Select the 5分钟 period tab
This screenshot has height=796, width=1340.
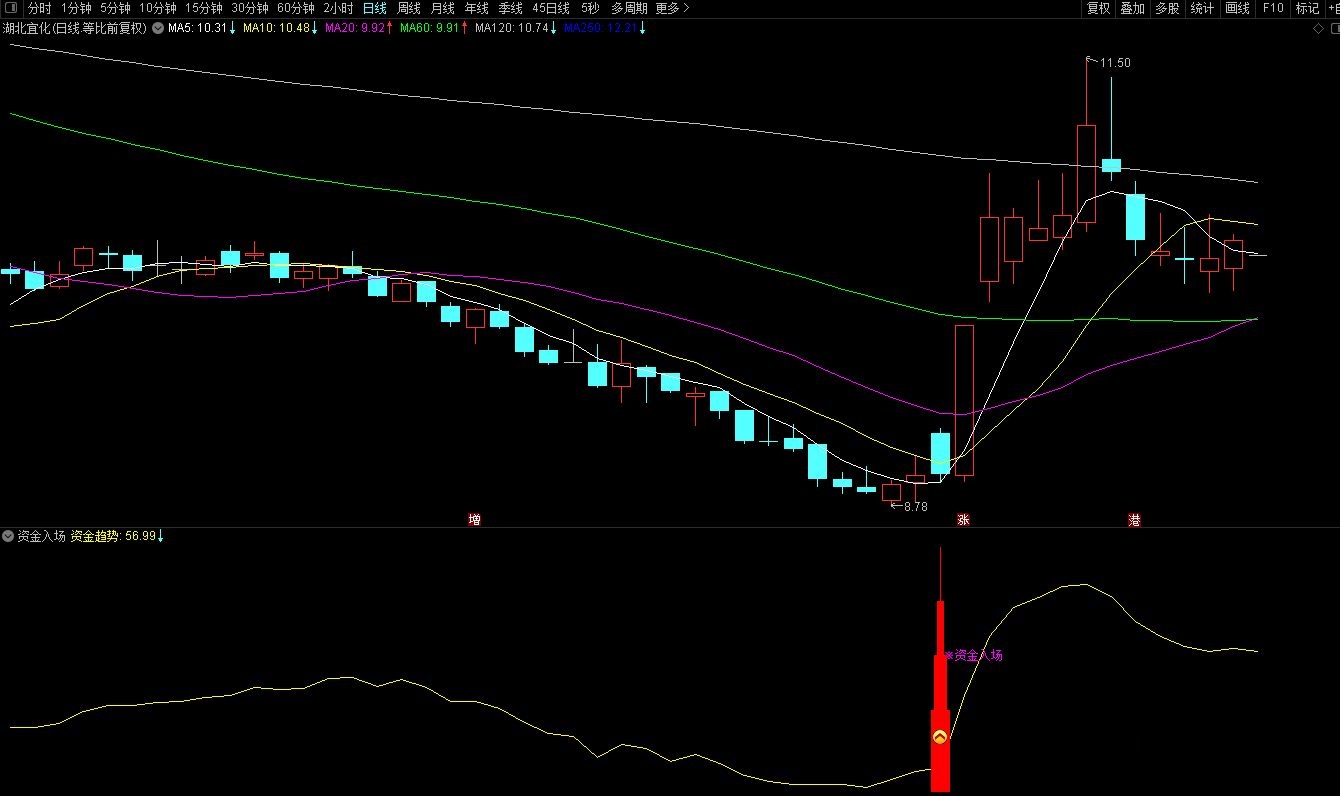115,8
